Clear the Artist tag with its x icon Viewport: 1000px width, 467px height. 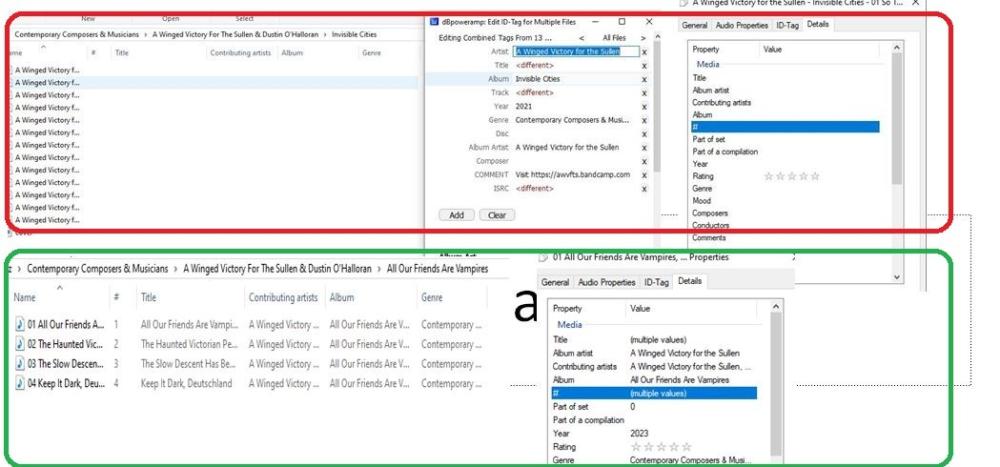(644, 51)
